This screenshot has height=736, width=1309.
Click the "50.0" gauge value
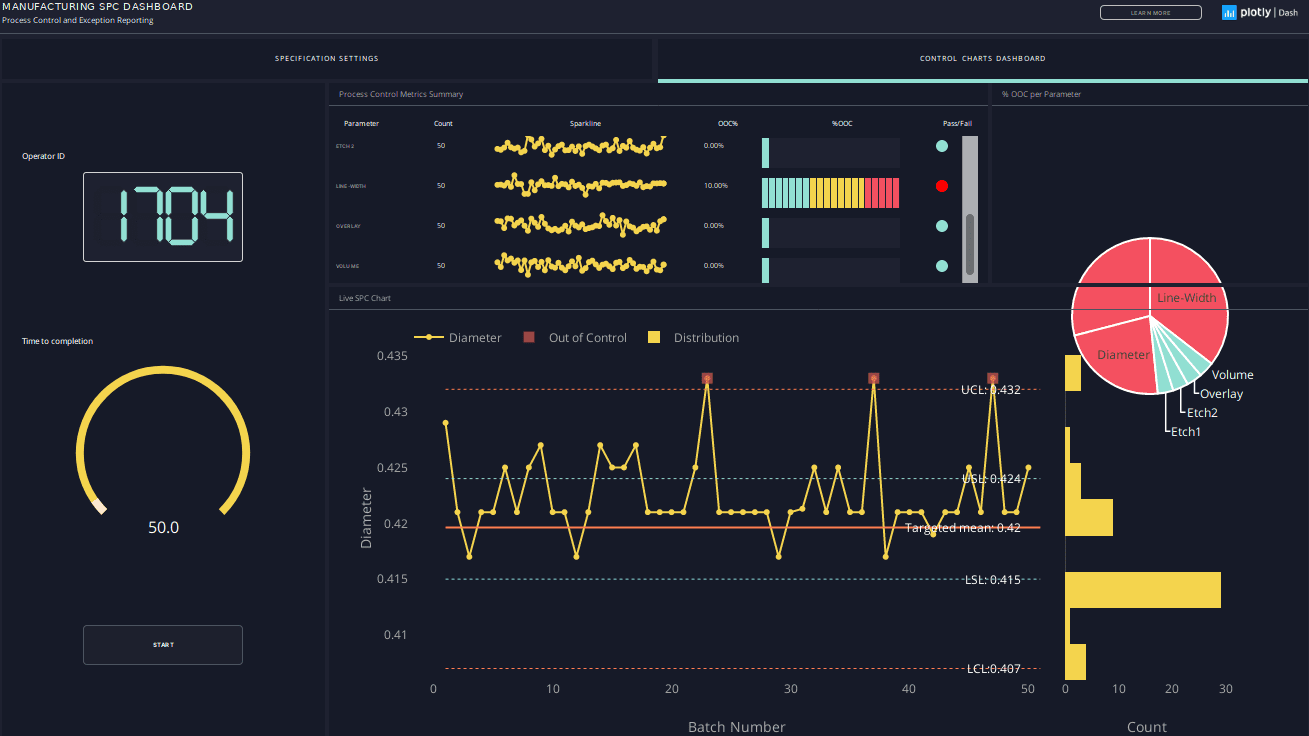pos(163,527)
